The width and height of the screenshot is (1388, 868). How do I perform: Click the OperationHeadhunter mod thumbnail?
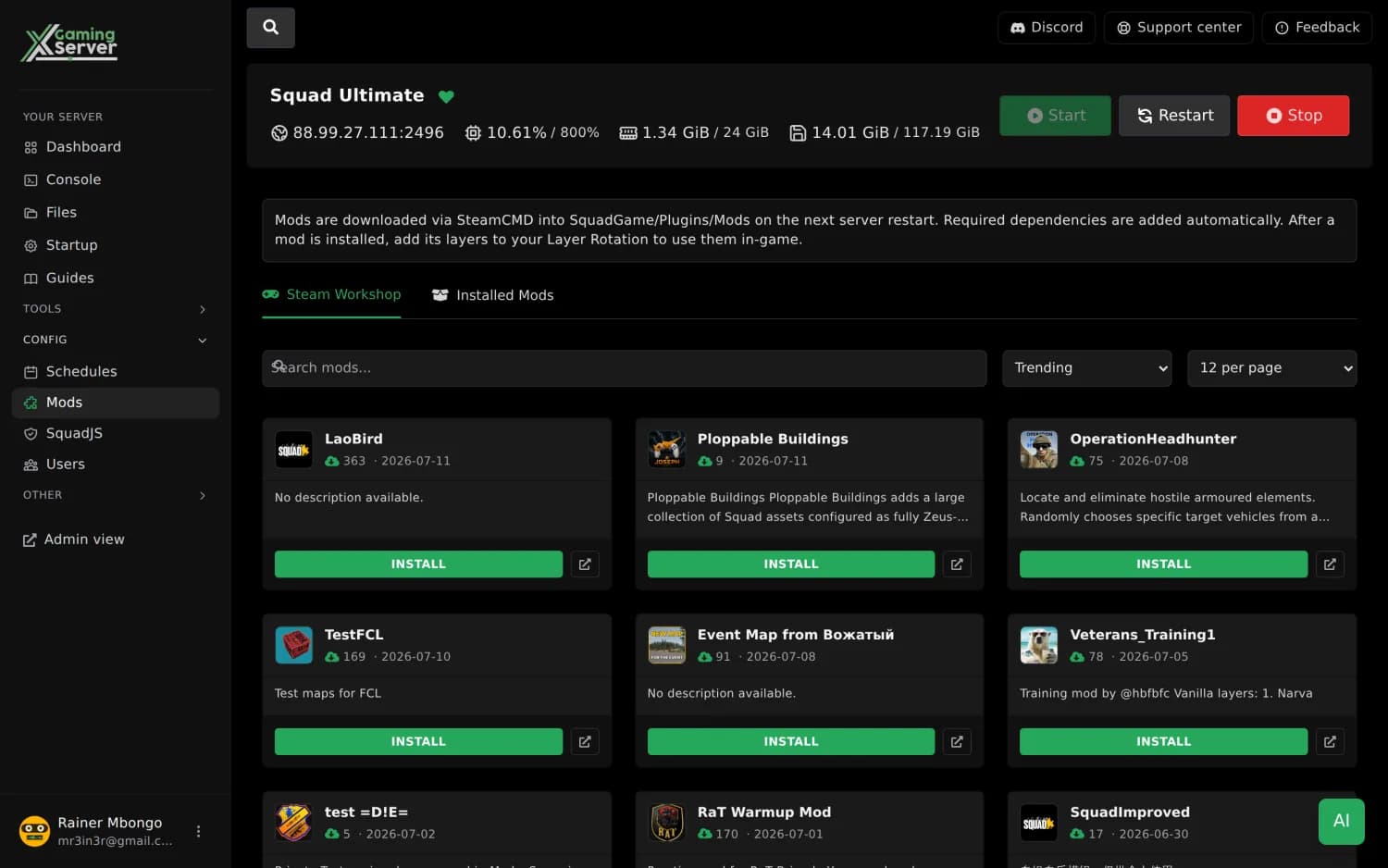pyautogui.click(x=1039, y=450)
